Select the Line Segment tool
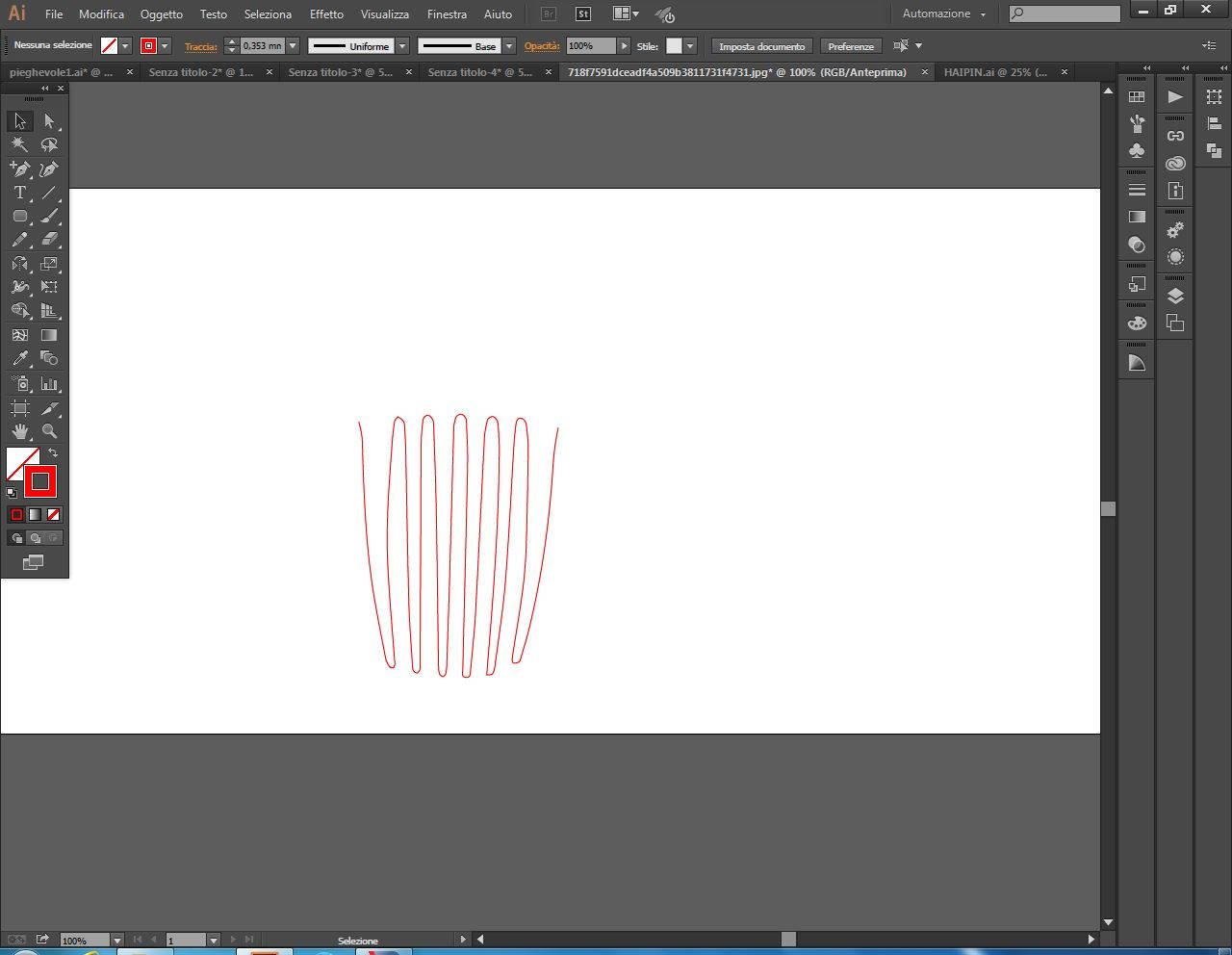The width and height of the screenshot is (1232, 955). click(x=49, y=193)
